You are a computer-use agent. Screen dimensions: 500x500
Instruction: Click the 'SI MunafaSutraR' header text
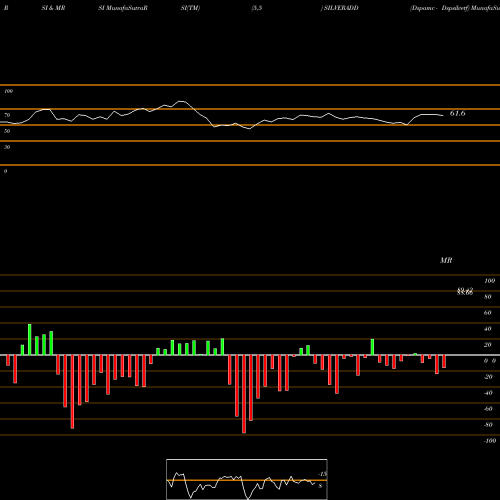click(123, 8)
